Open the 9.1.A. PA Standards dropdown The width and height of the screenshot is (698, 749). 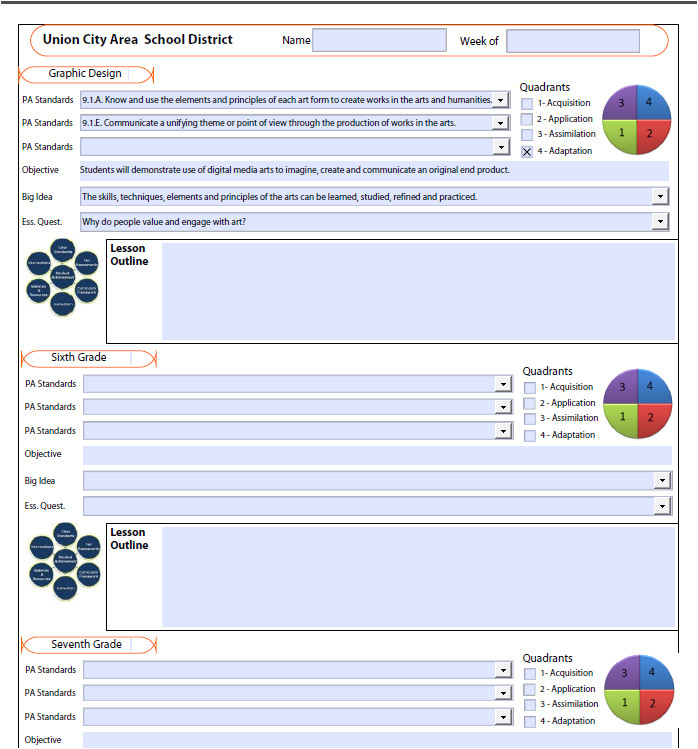click(500, 100)
